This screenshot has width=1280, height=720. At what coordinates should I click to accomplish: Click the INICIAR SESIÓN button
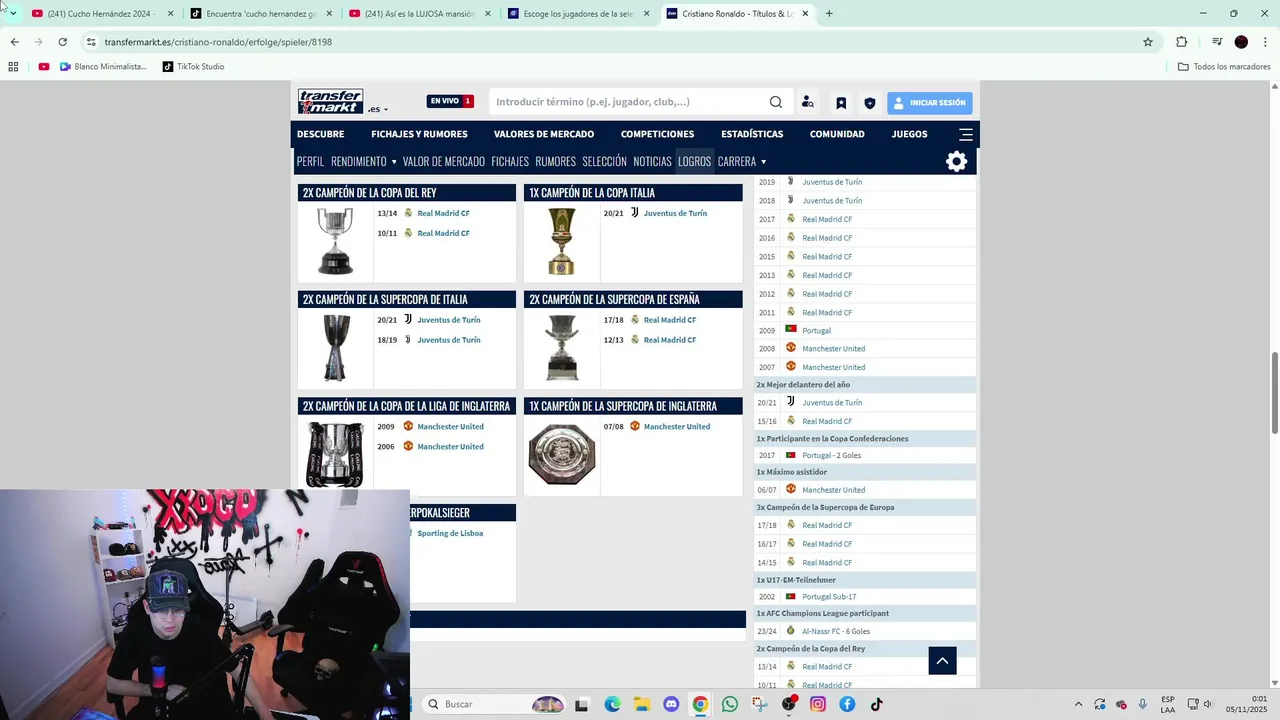pyautogui.click(x=929, y=103)
